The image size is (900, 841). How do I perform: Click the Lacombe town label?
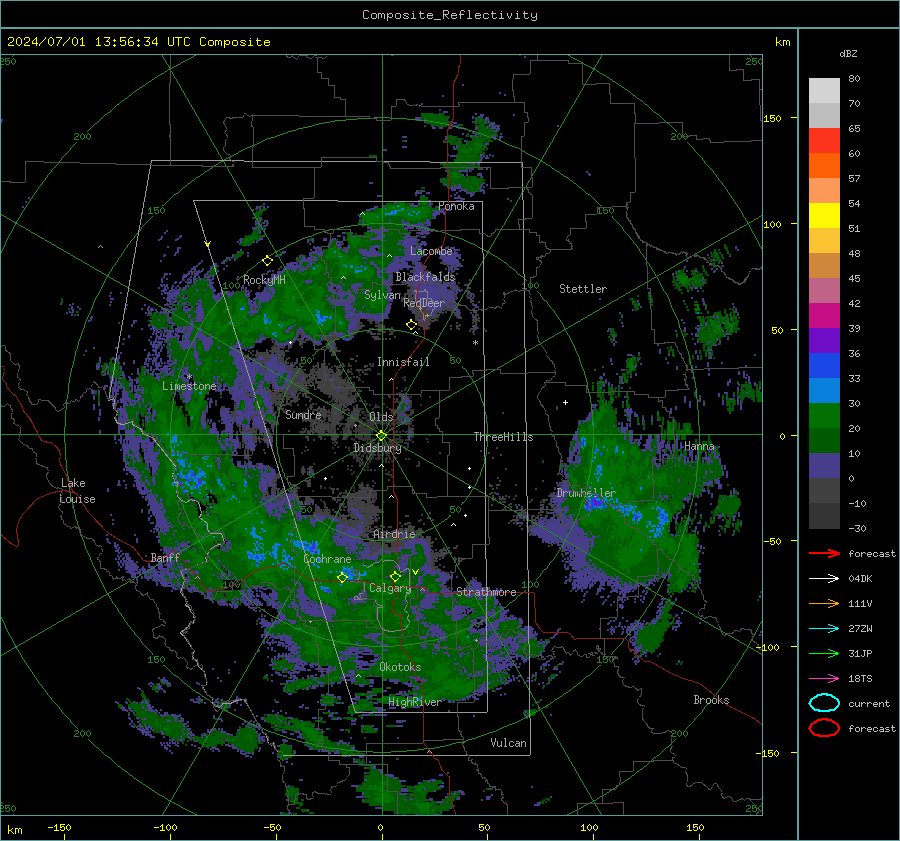[x=431, y=251]
